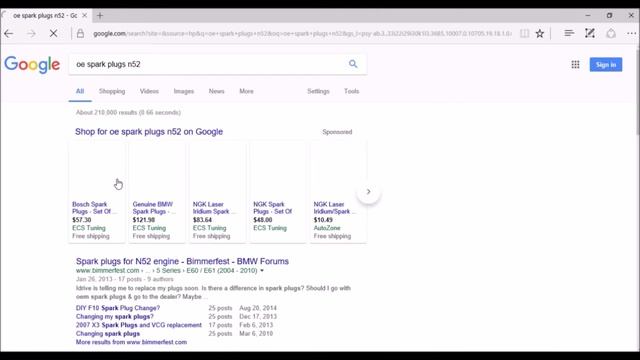Open Bosch Spark Plugs Set Of listing
This screenshot has height=360, width=640.
tap(94, 208)
